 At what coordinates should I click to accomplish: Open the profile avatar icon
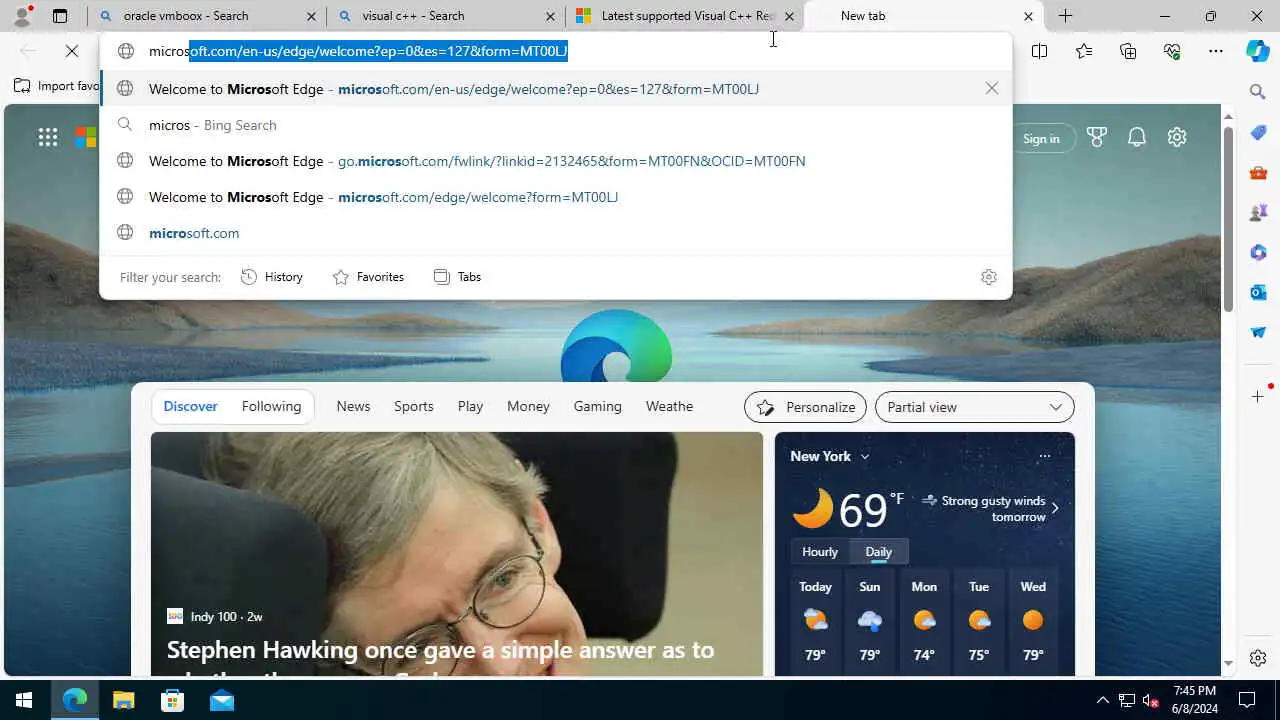click(21, 15)
